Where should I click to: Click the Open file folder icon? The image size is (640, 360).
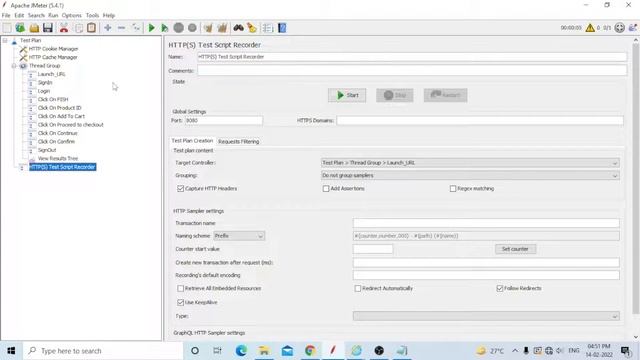(x=34, y=28)
